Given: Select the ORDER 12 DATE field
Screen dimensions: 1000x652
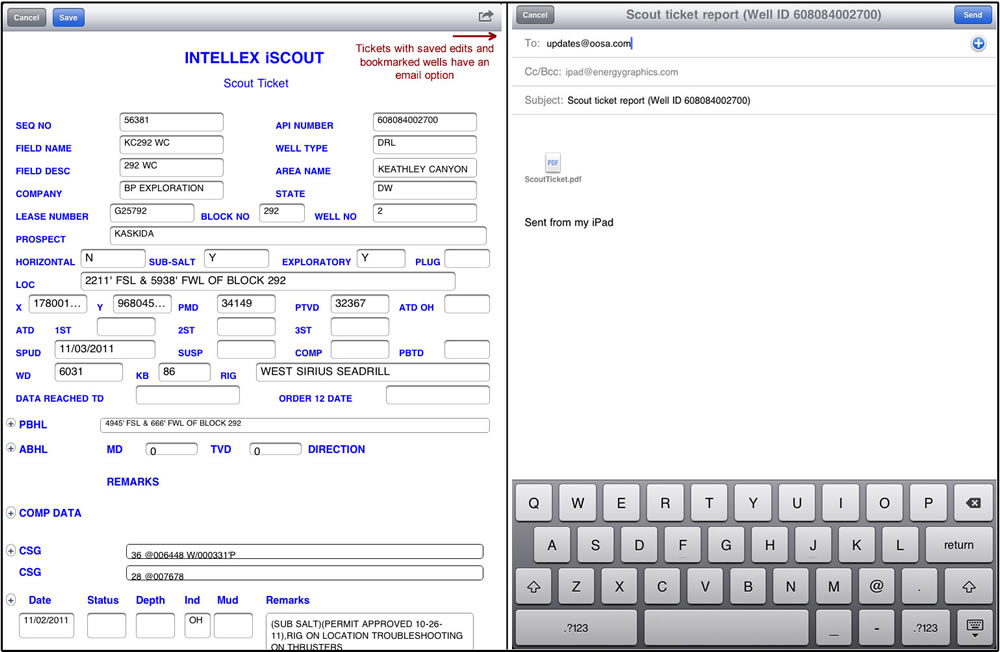Looking at the screenshot, I should tap(438, 395).
